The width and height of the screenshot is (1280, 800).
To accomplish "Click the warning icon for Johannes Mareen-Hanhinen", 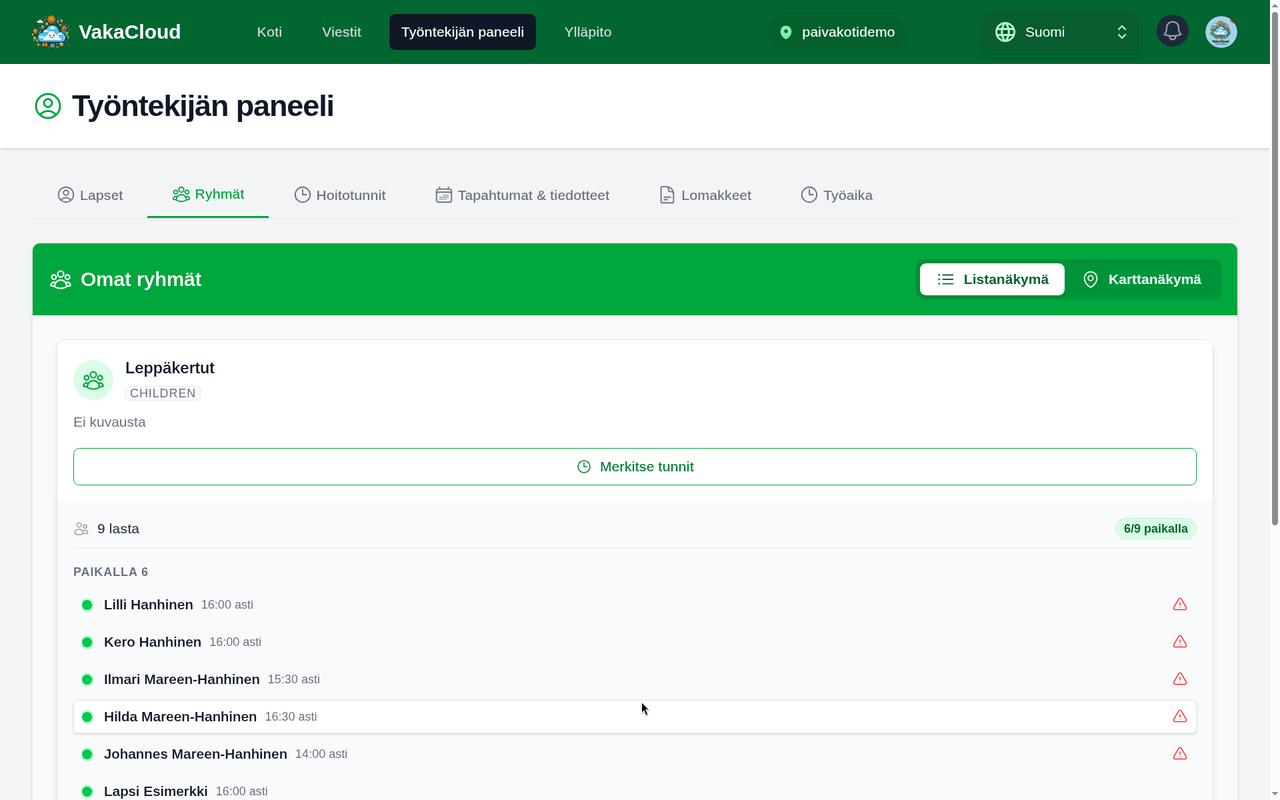I will 1180,754.
